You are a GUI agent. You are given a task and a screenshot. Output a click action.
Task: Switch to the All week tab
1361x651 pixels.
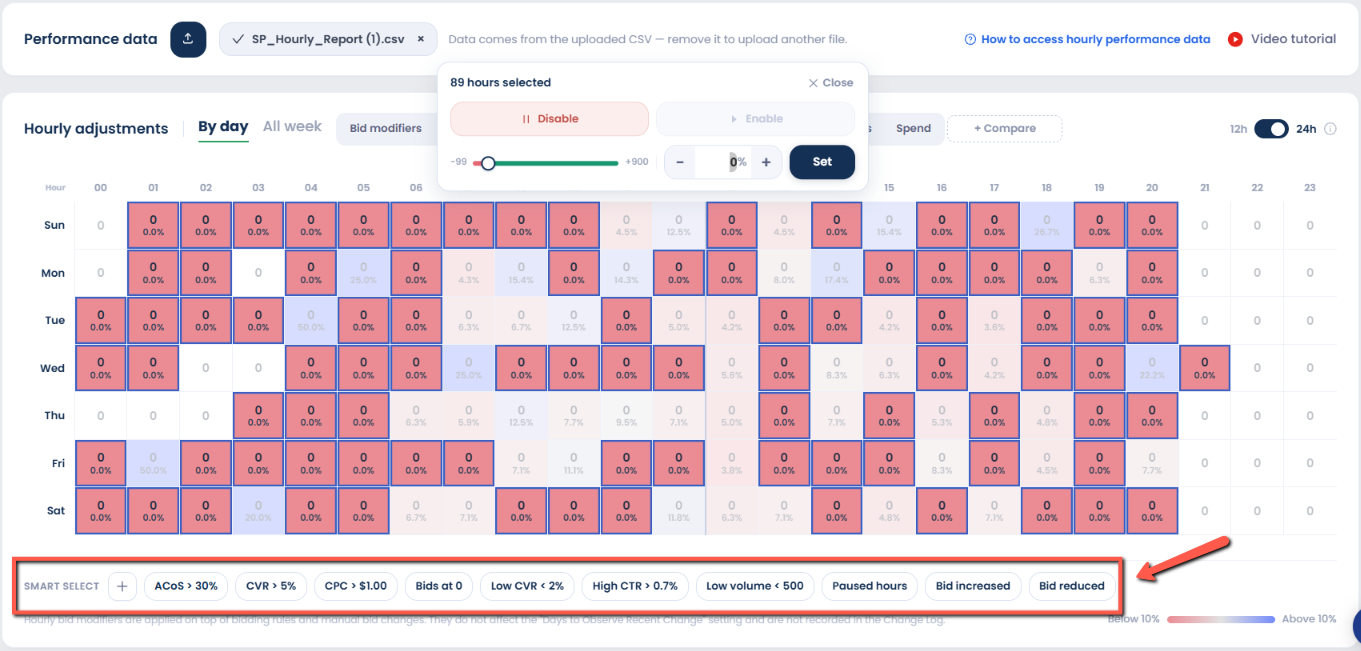[x=292, y=127]
